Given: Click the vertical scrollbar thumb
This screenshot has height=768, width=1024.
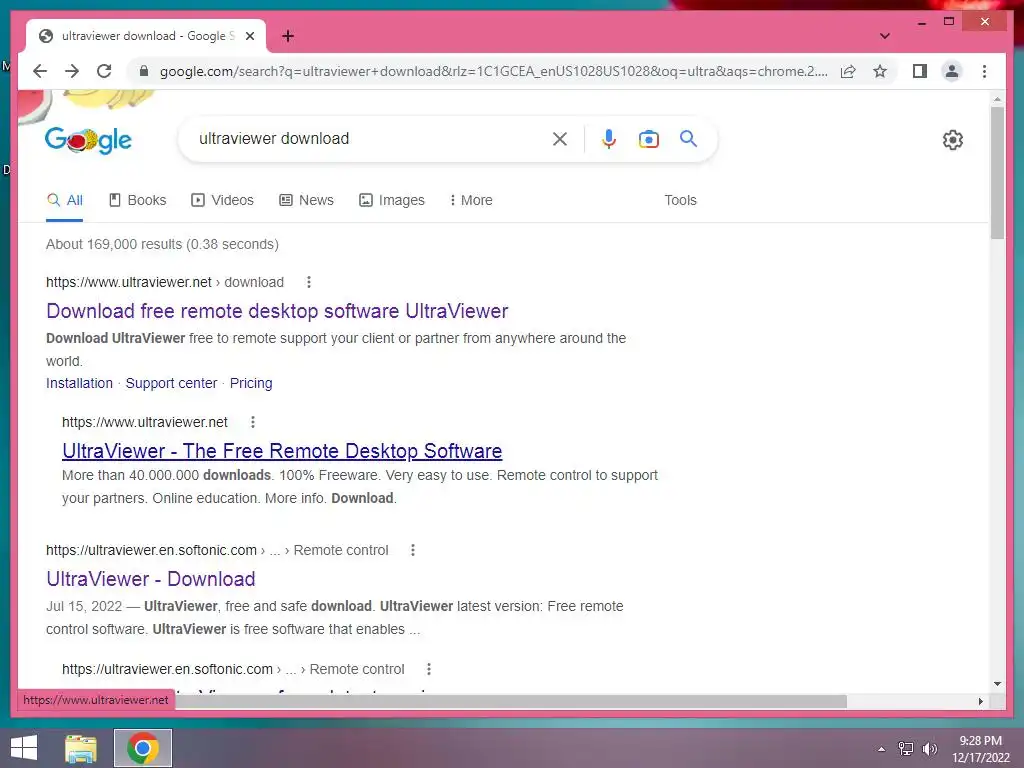Looking at the screenshot, I should [997, 173].
